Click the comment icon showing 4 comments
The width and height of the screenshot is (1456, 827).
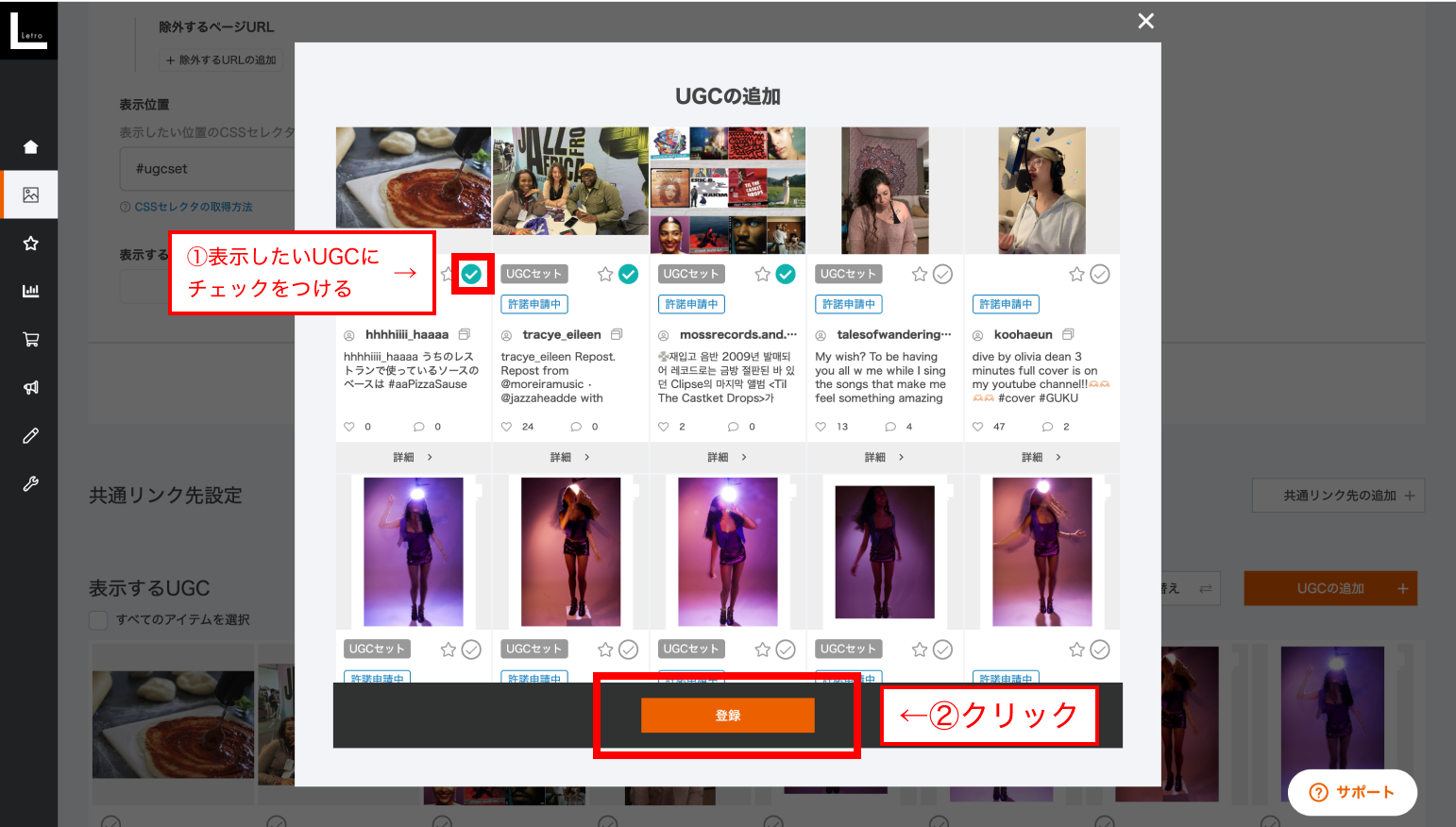coord(890,427)
